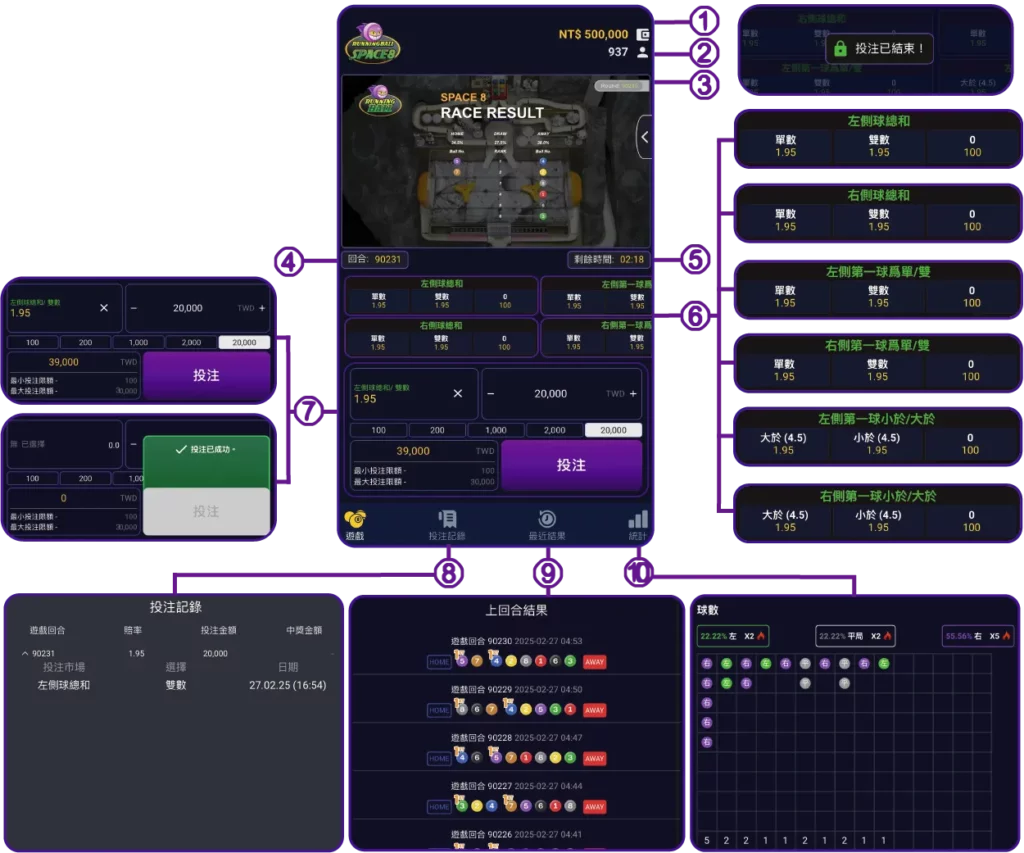Clear the 1.95 selection with X in center bet slip
Viewport: 1024px width, 853px height.
(458, 393)
